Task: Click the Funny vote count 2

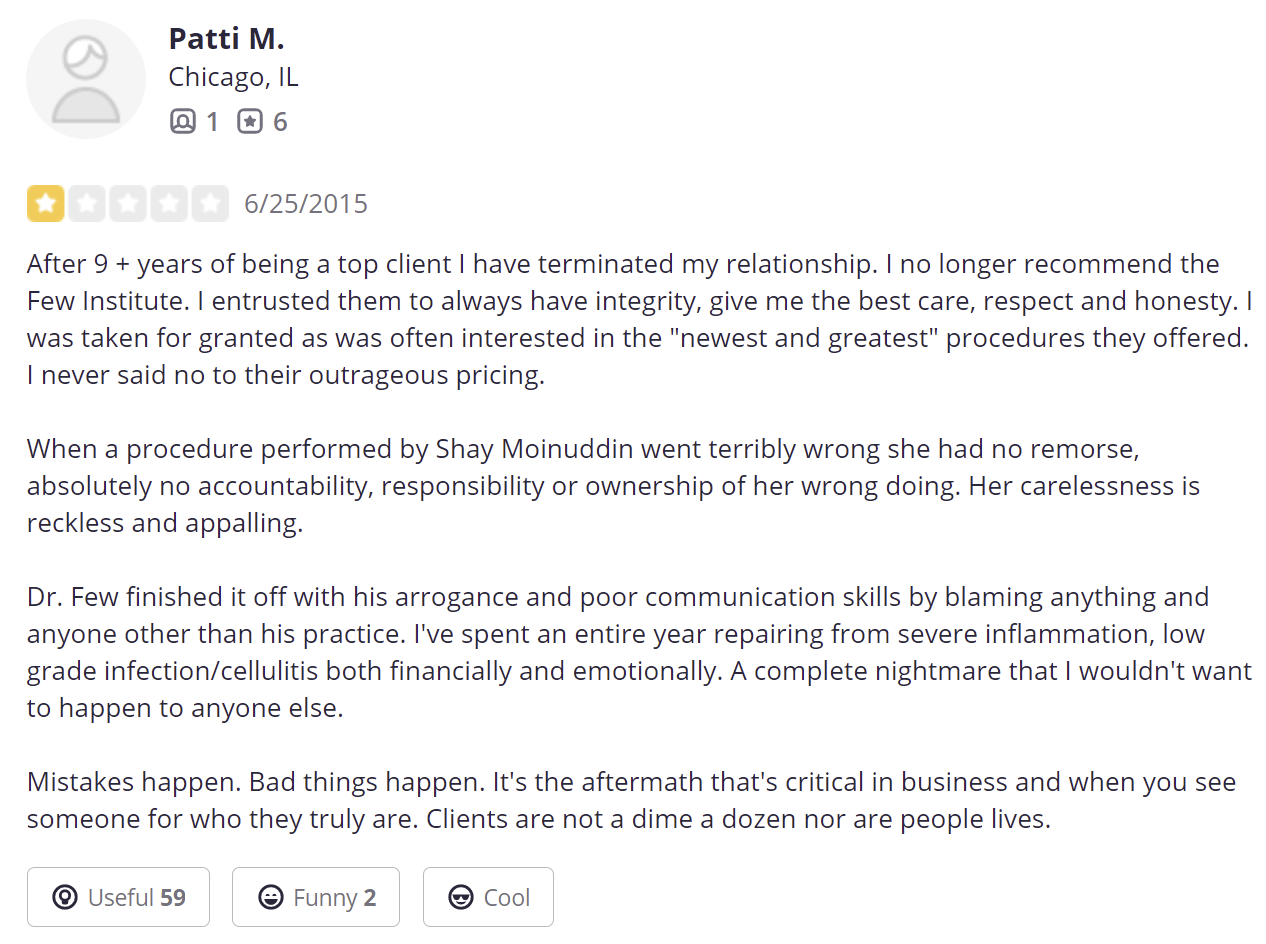Action: [x=370, y=897]
